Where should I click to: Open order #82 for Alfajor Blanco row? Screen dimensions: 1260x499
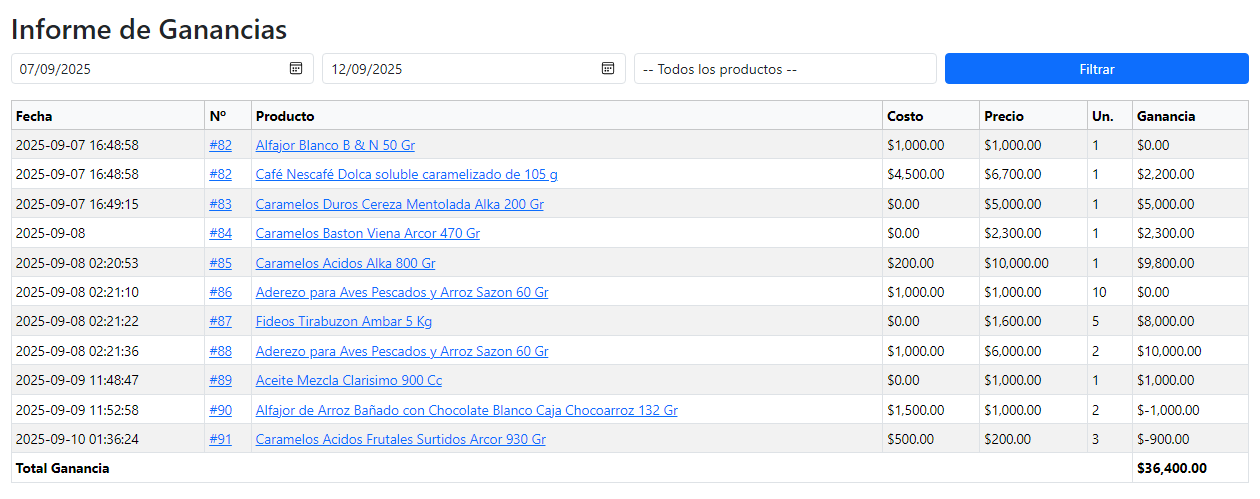click(220, 145)
